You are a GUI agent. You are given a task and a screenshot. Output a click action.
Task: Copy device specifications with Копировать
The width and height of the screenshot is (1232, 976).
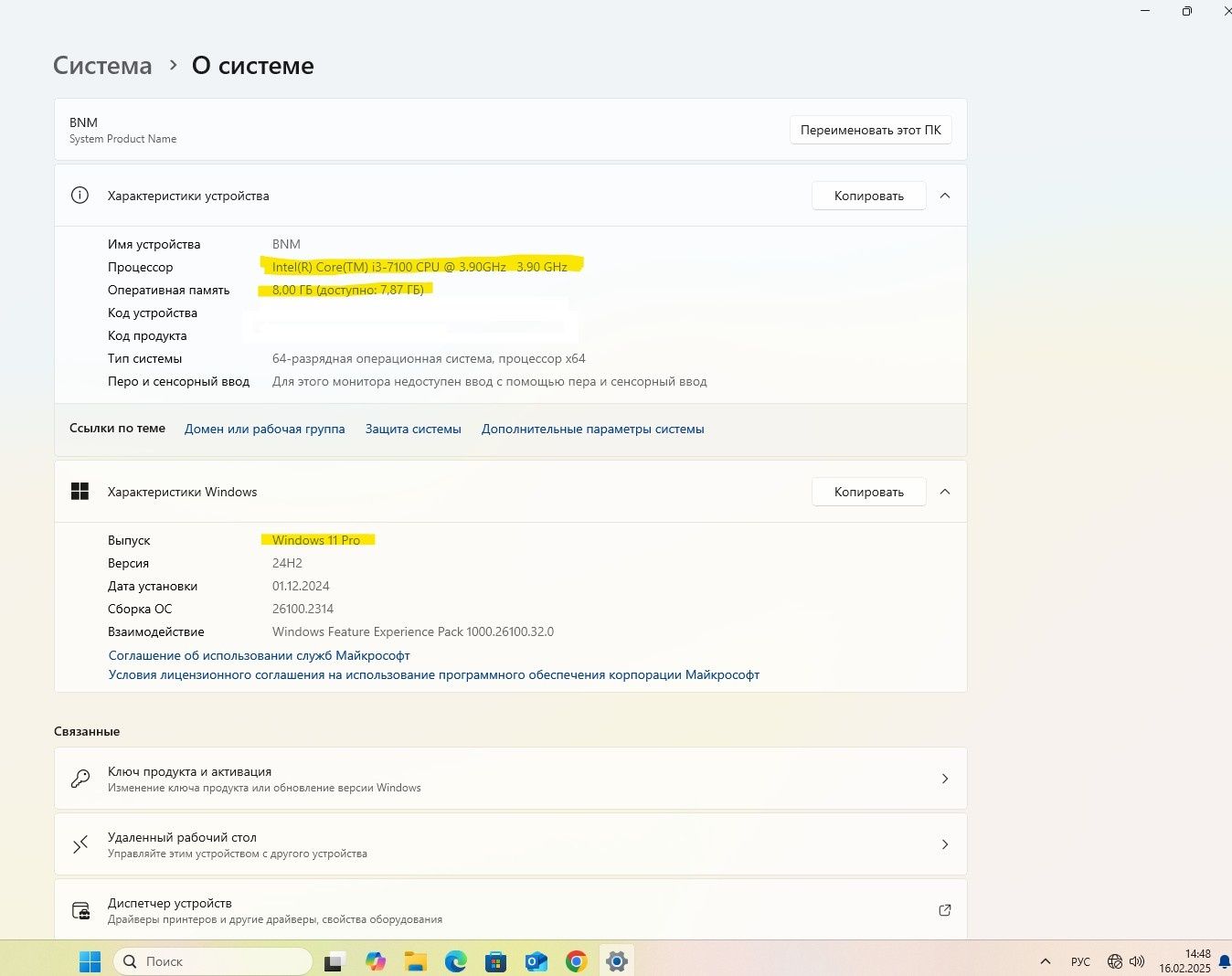tap(869, 196)
